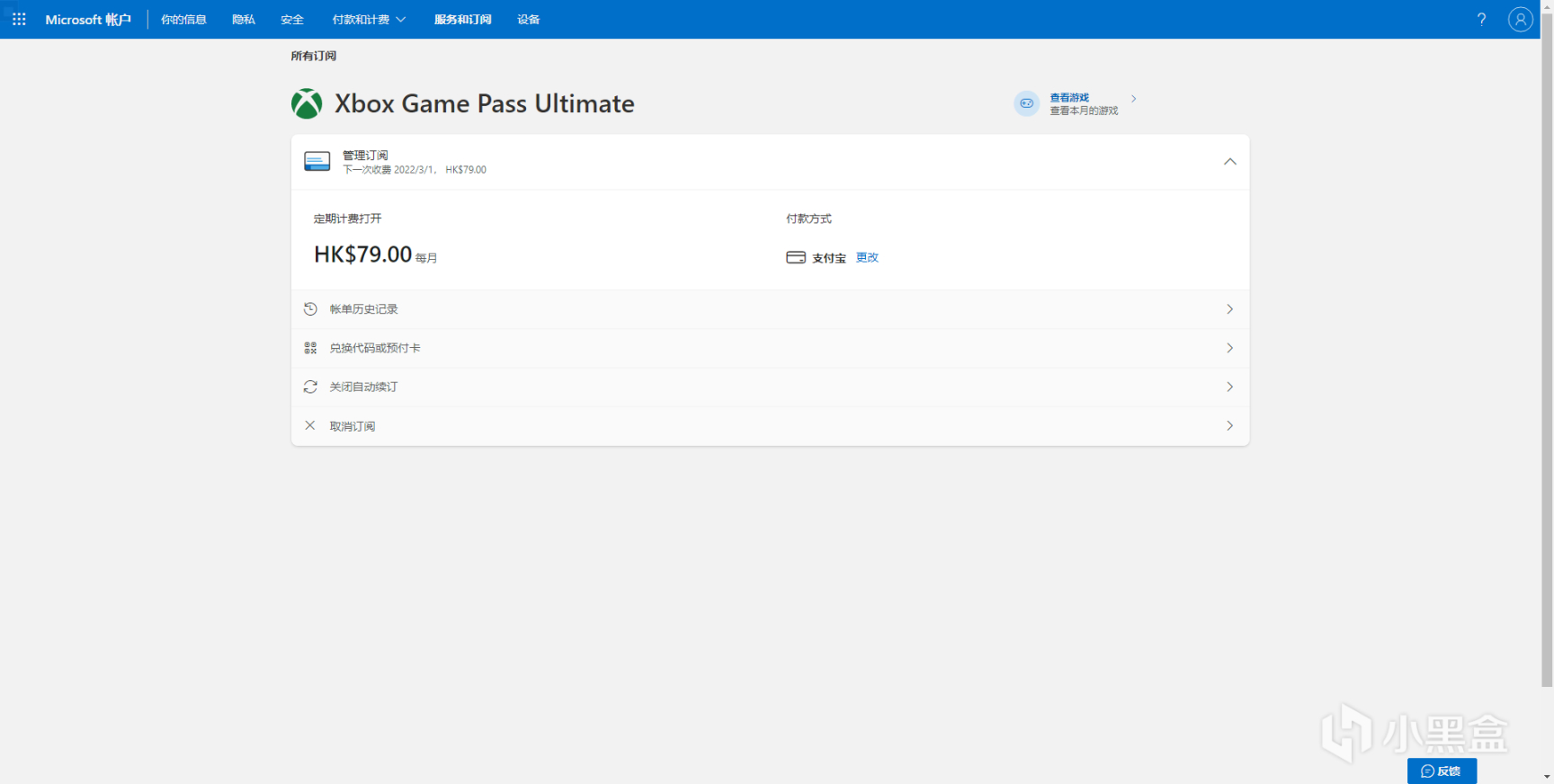The height and width of the screenshot is (784, 1554).
Task: Click the card icon beside 管理订阅
Action: click(x=317, y=162)
